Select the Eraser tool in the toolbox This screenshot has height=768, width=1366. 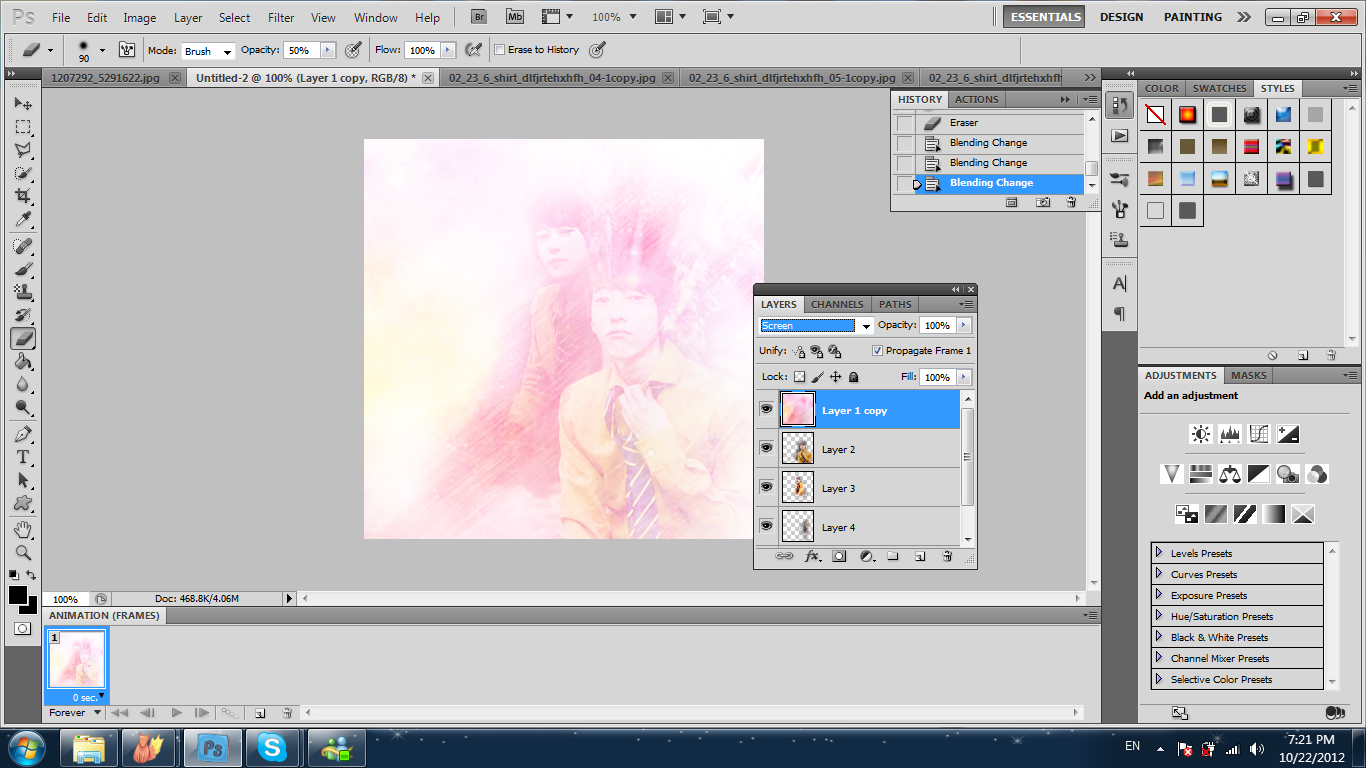pyautogui.click(x=23, y=339)
